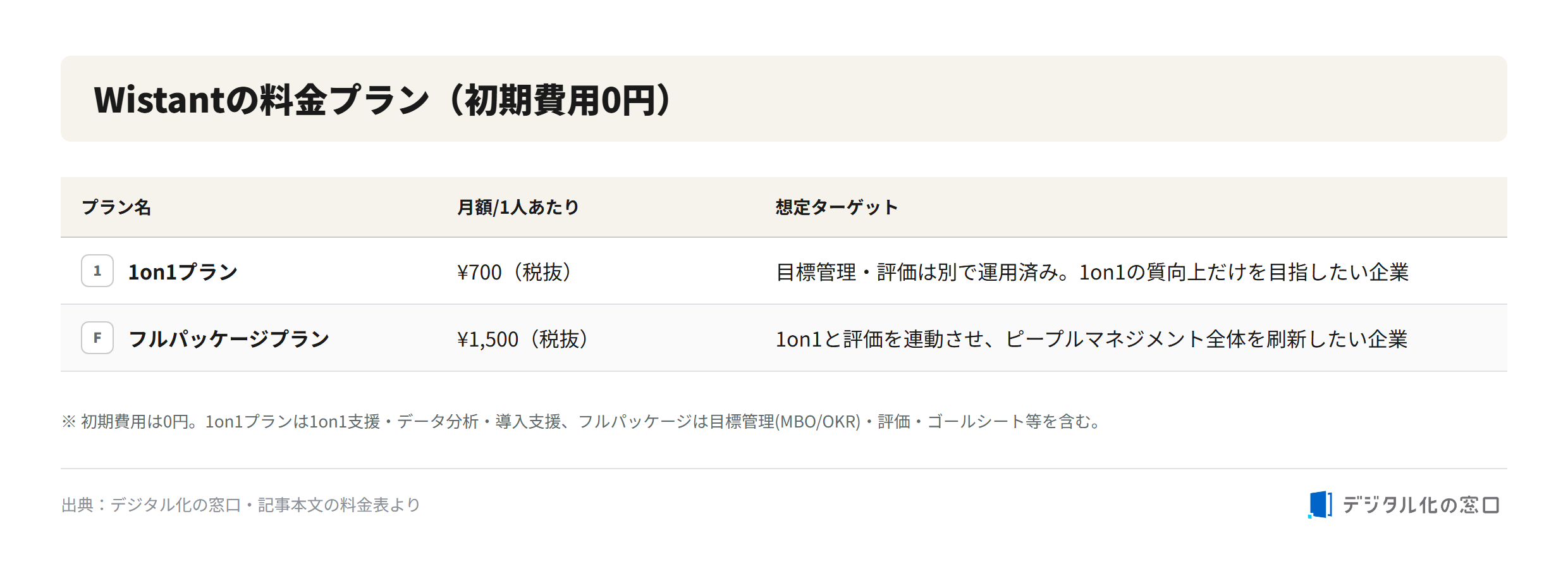Click the 月額/1人あたり column header
1568x578 pixels.
[518, 207]
